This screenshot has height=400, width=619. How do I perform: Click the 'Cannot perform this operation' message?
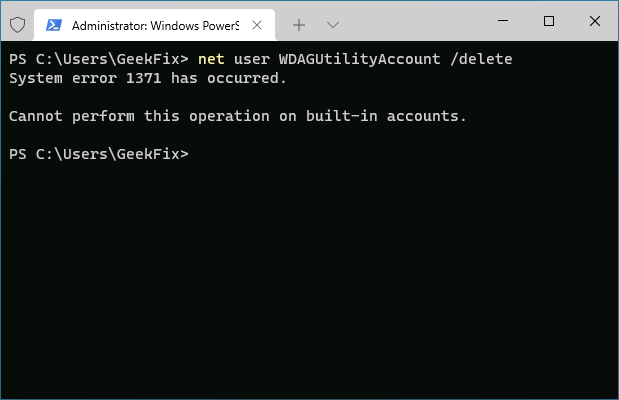pyautogui.click(x=139, y=116)
